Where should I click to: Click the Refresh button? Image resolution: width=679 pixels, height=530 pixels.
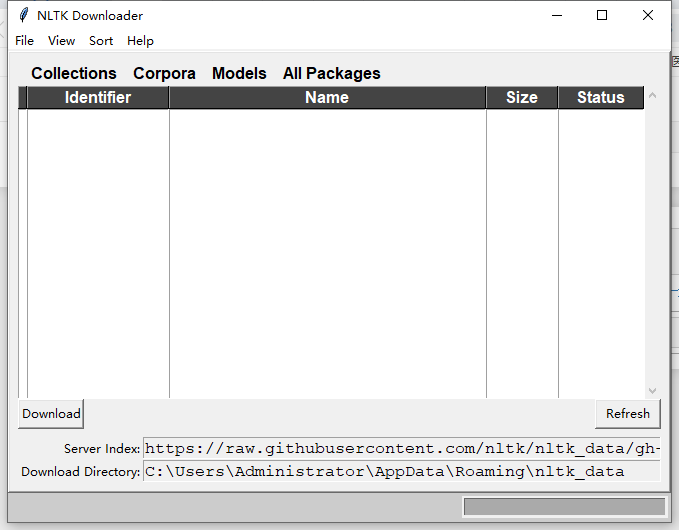coord(627,414)
